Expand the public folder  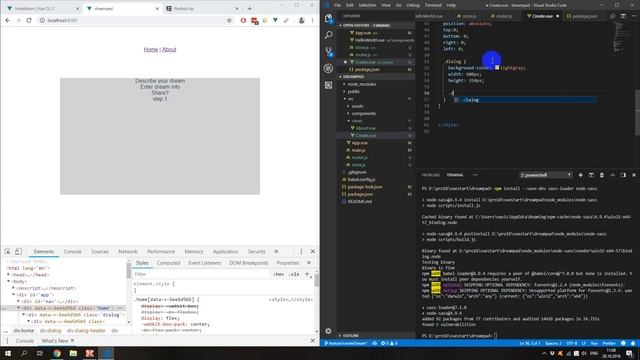pyautogui.click(x=353, y=91)
